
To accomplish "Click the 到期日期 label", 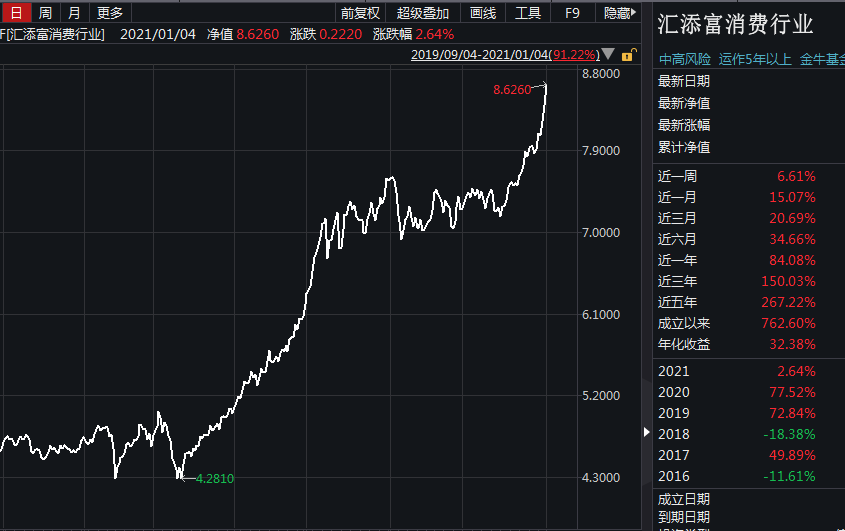I will pos(684,517).
